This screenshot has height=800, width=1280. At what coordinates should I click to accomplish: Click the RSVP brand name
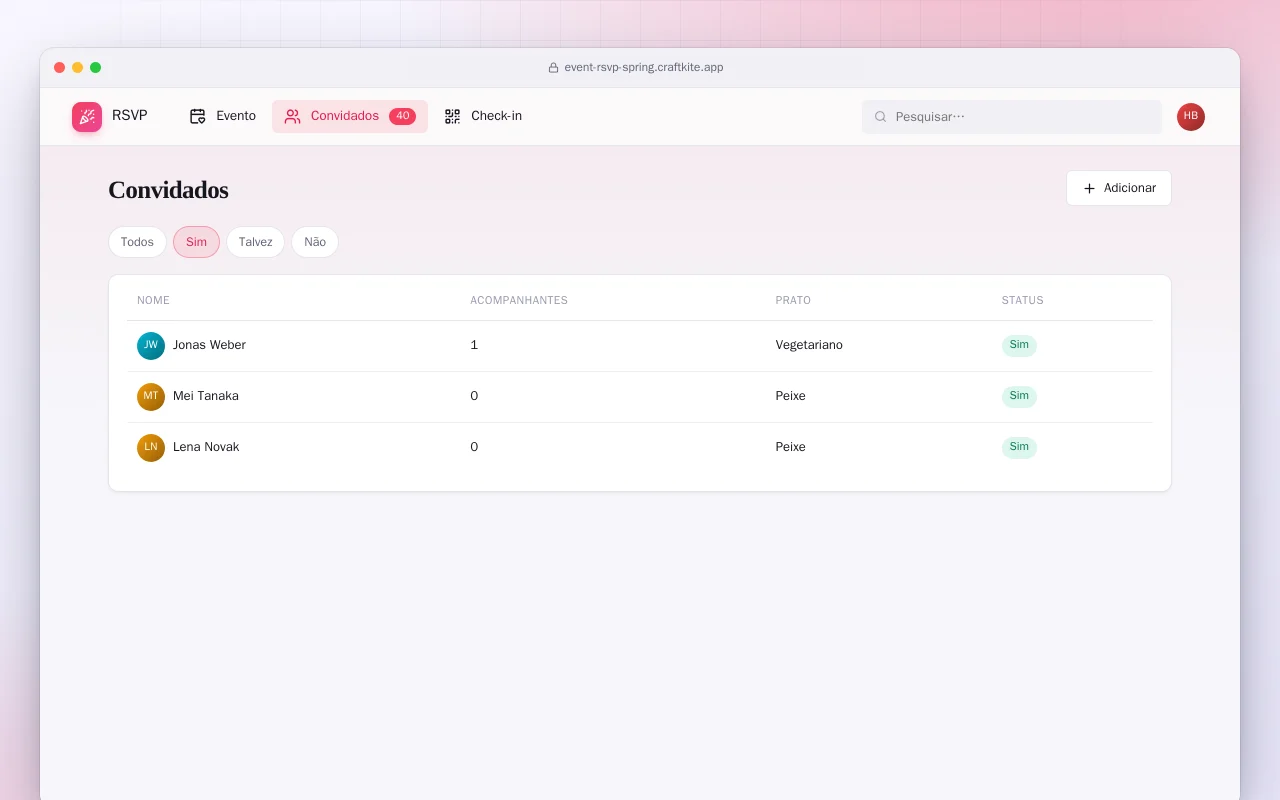pyautogui.click(x=130, y=116)
